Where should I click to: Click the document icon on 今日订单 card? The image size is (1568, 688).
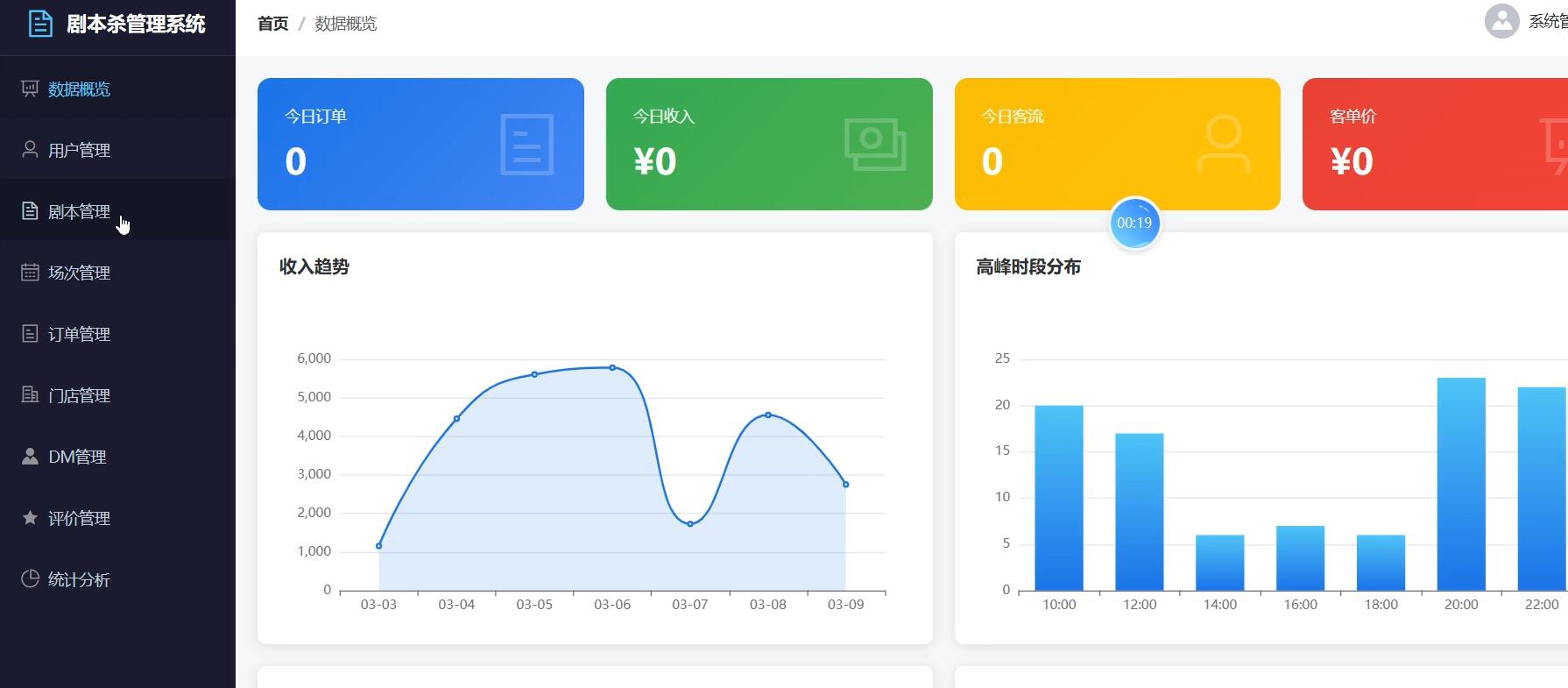click(526, 145)
